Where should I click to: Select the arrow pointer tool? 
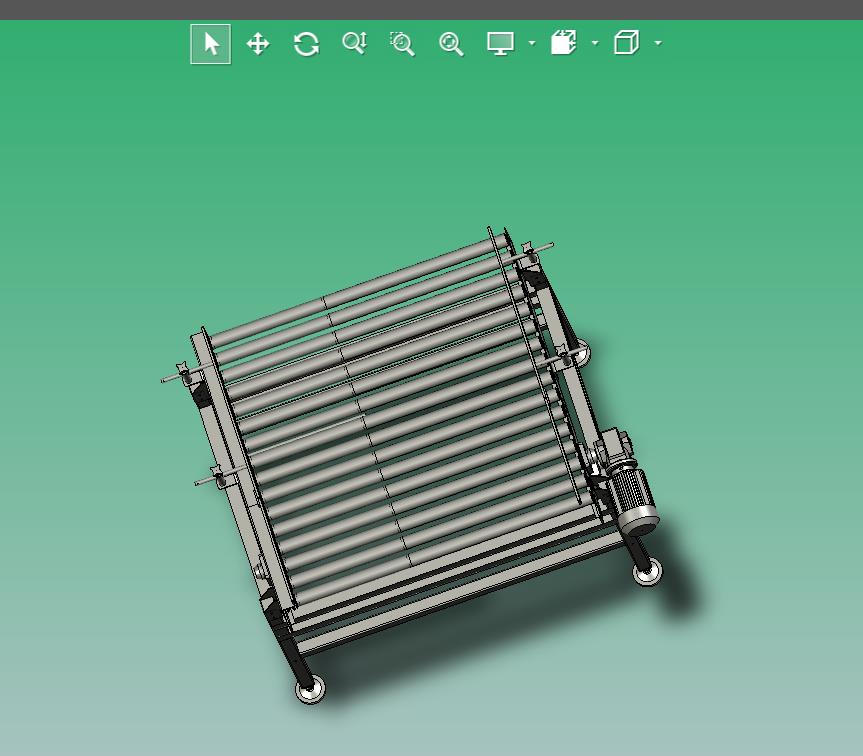[x=211, y=44]
